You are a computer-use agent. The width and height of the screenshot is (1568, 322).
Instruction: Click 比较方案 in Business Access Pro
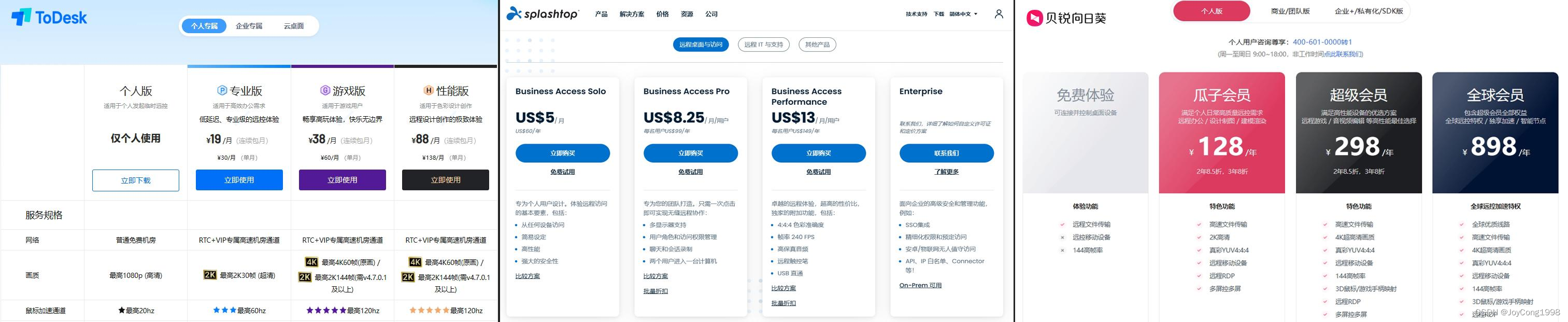coord(655,276)
